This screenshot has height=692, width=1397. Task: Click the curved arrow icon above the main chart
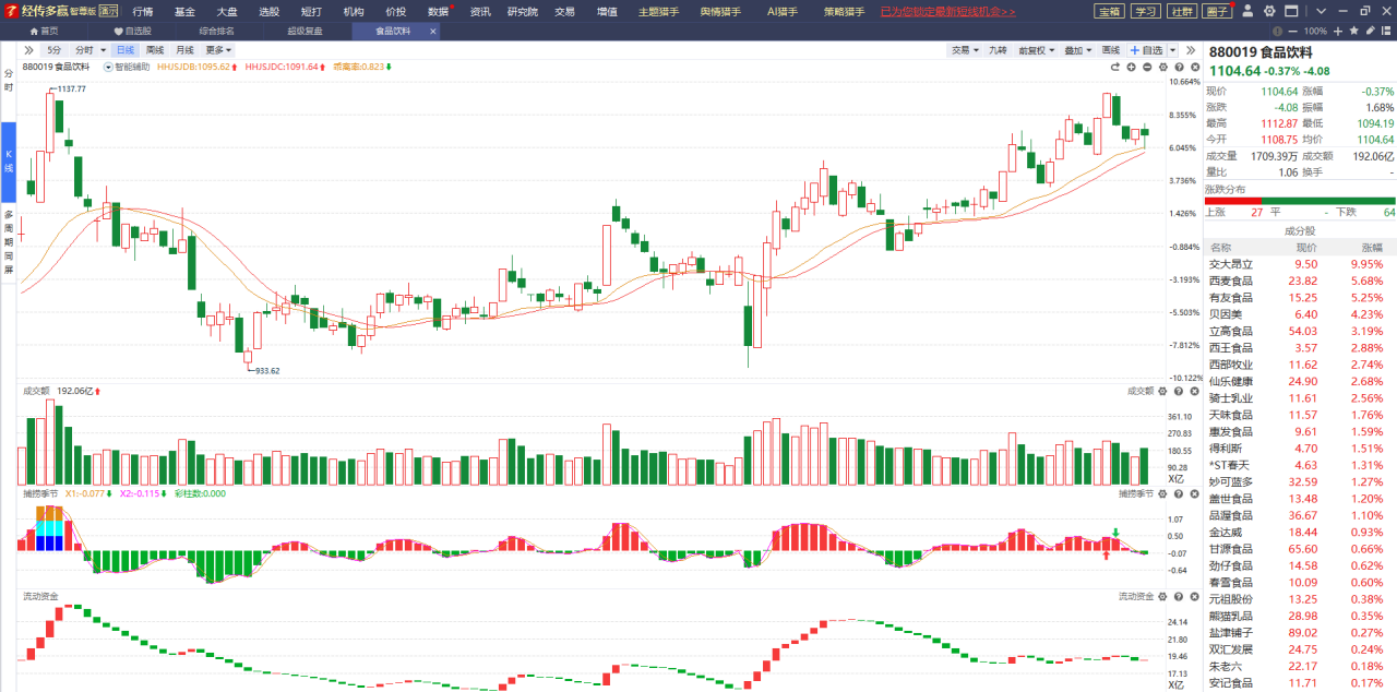[x=1115, y=67]
